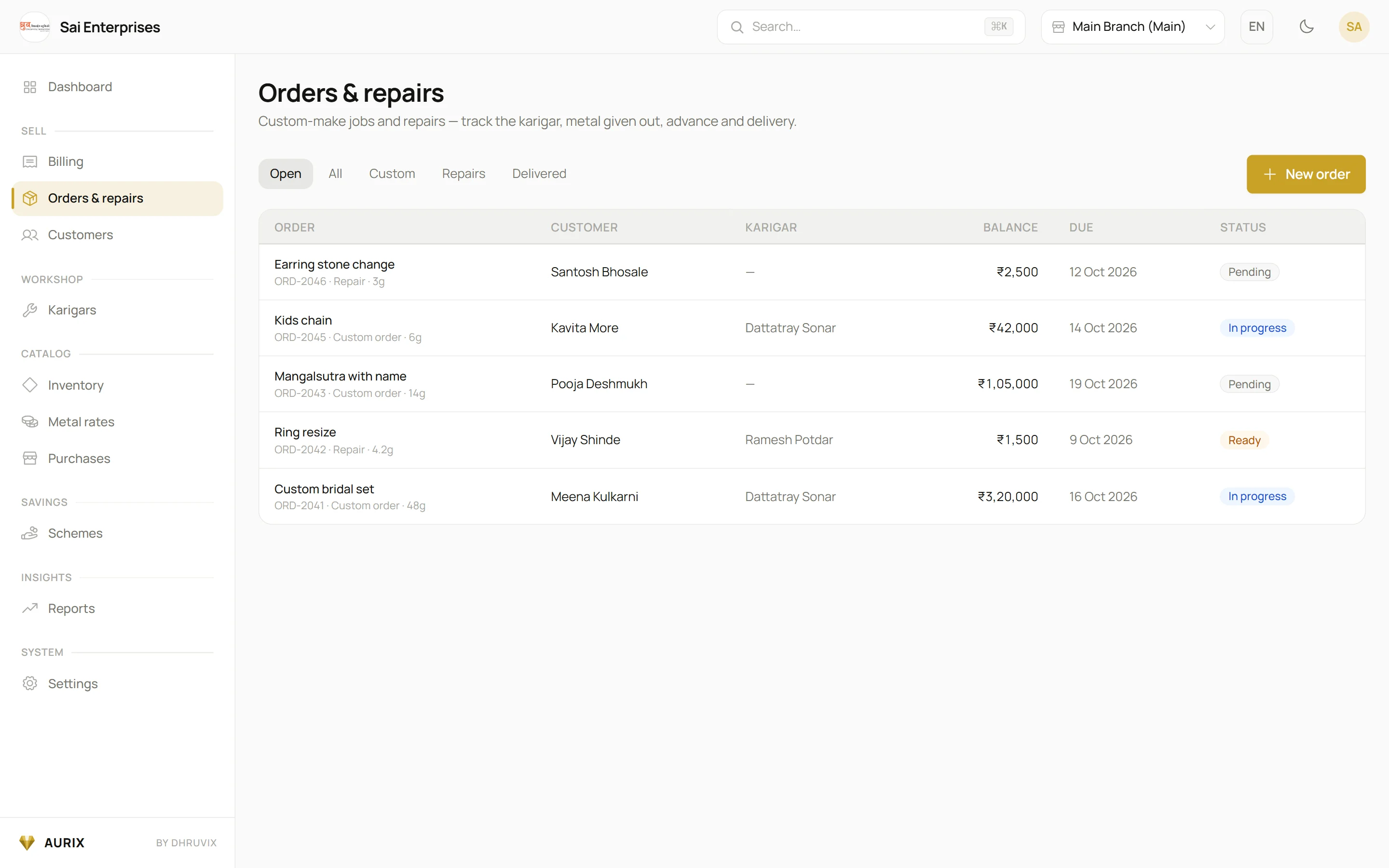This screenshot has width=1389, height=868.
Task: Click the Customers people icon
Action: click(x=30, y=235)
